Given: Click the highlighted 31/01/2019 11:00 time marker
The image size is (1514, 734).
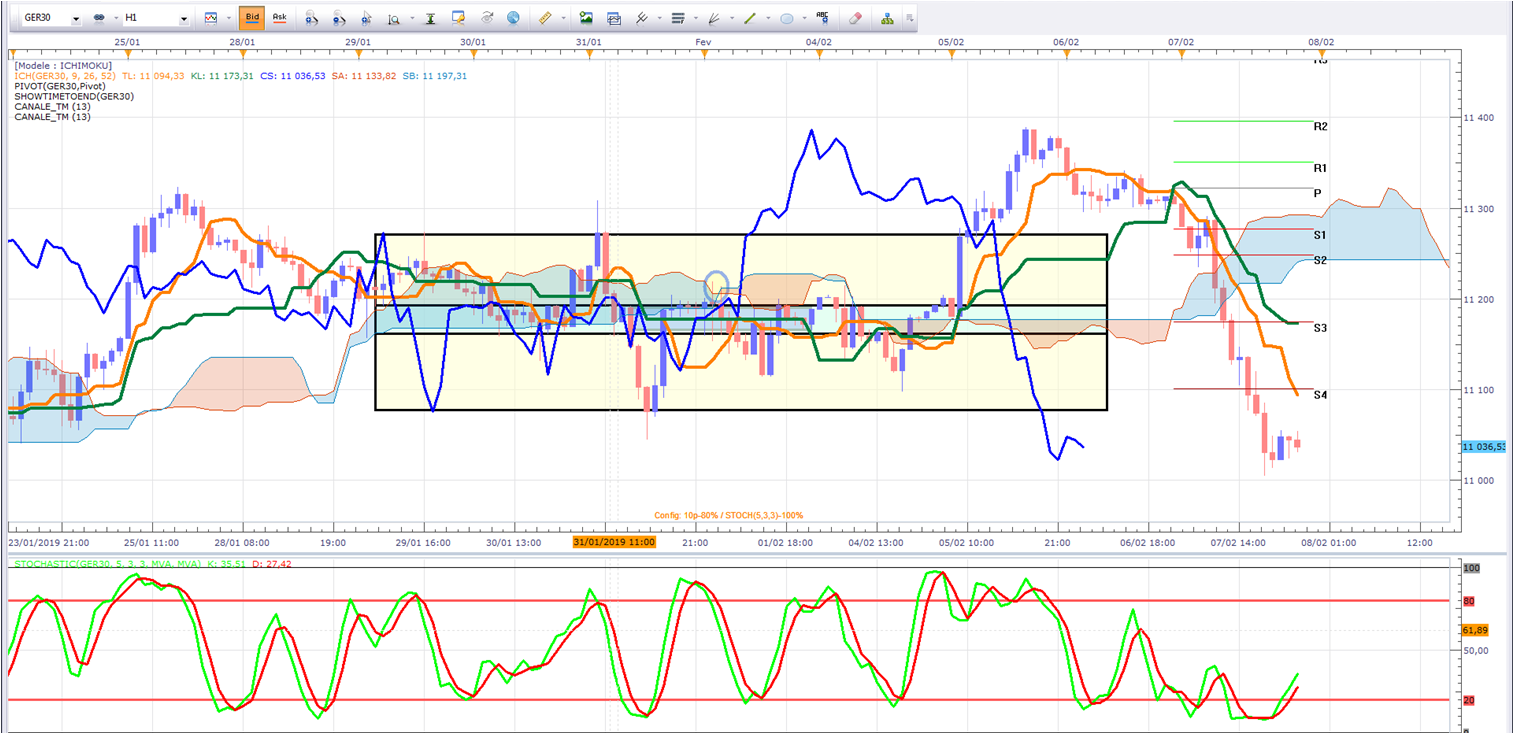Looking at the screenshot, I should 614,542.
